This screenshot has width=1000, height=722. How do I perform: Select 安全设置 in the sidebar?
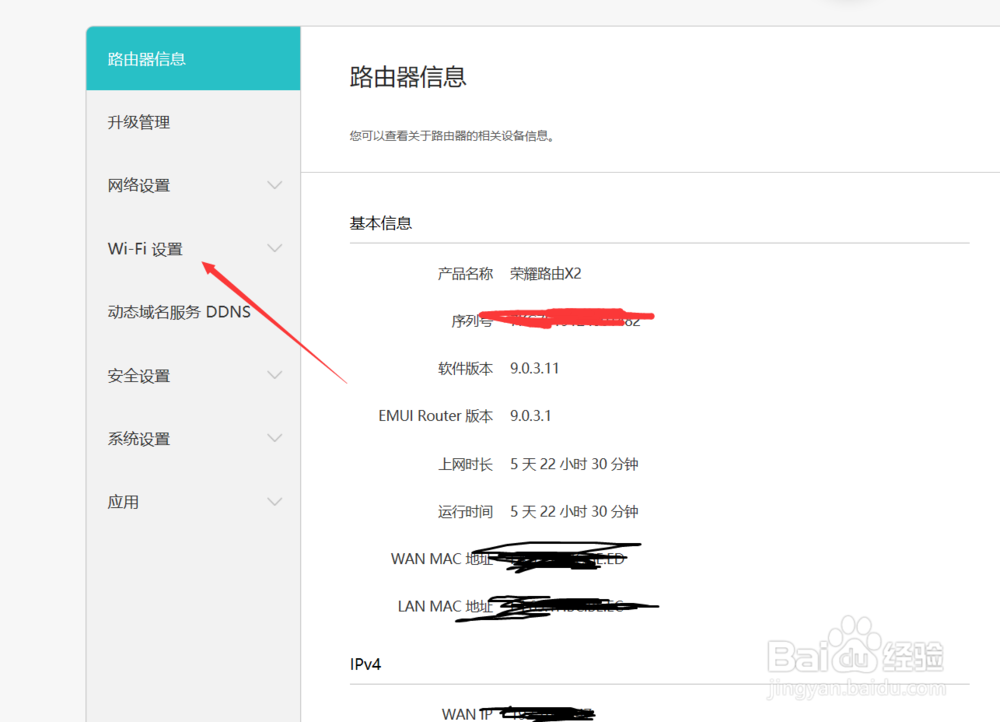point(193,375)
